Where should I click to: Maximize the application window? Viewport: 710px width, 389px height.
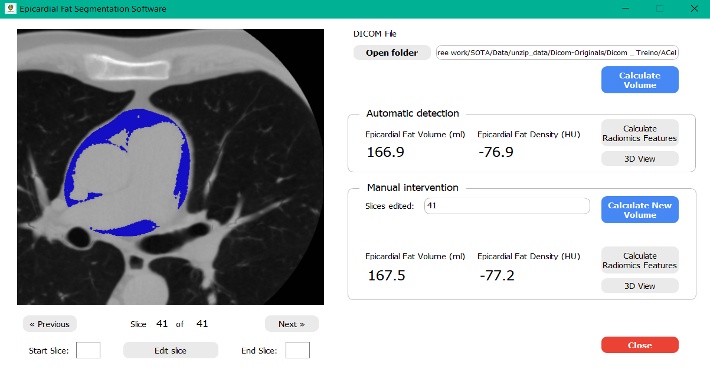click(x=660, y=9)
